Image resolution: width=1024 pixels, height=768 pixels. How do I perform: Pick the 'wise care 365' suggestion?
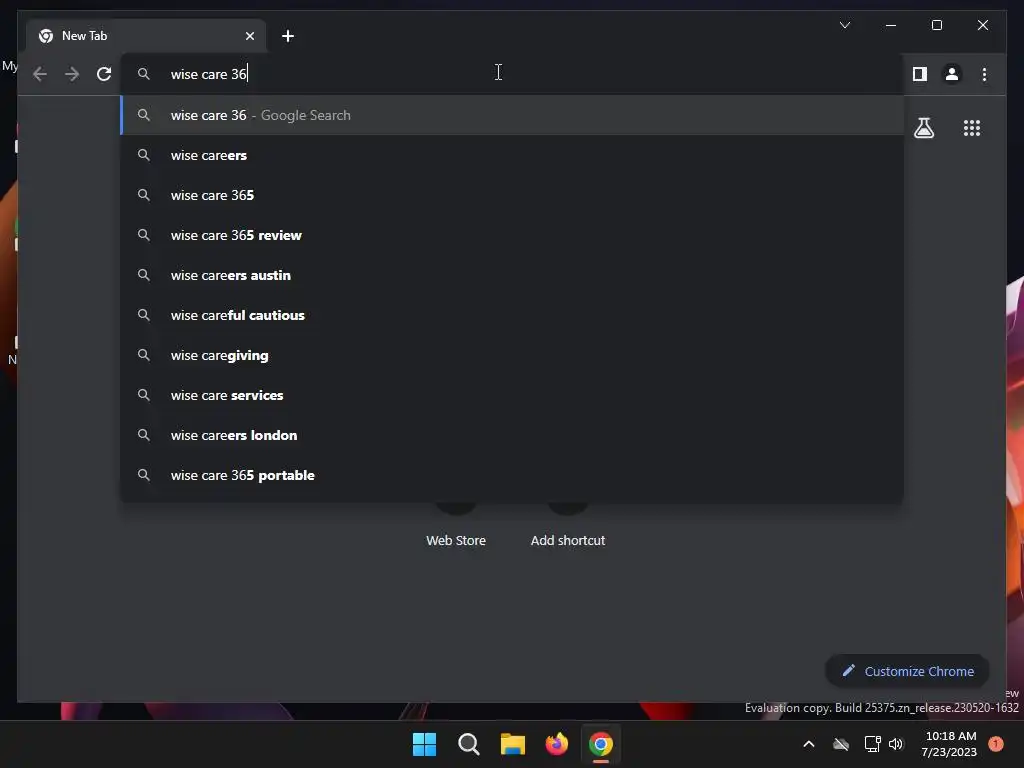[x=513, y=195]
